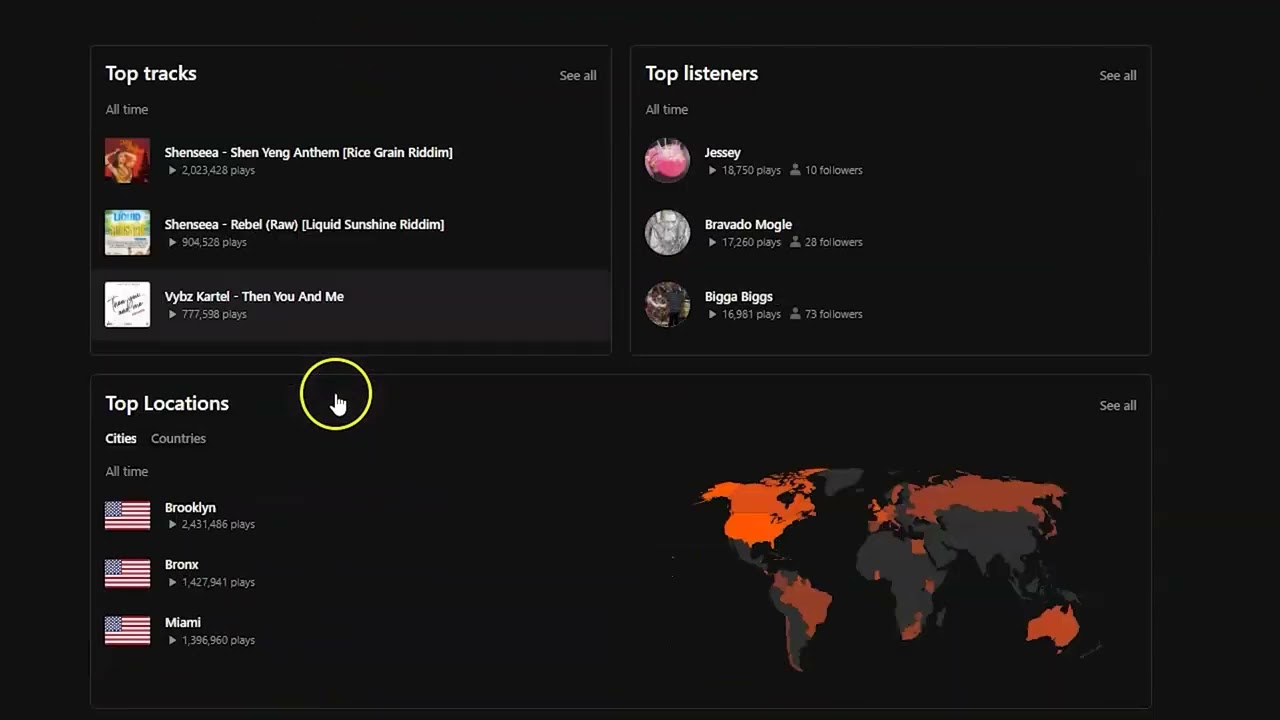
Task: Click followers icon next to 28 followers
Action: coord(795,243)
